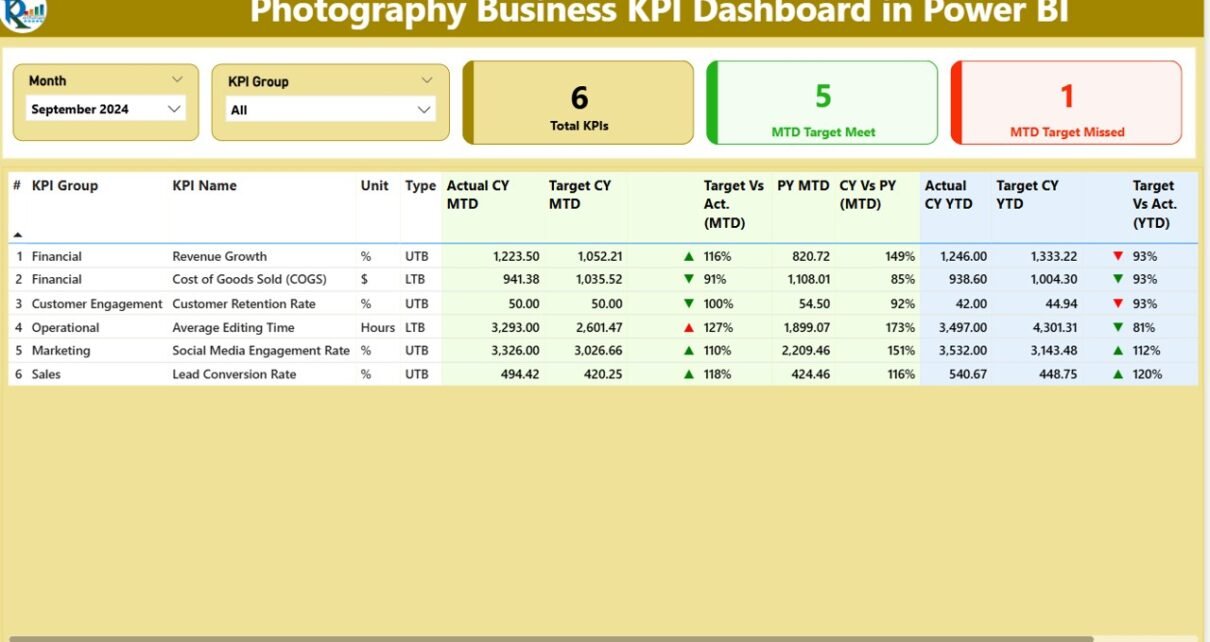Click Revenue Growth's green MTD up arrow
Screen dimensions: 1210x642
tap(688, 257)
